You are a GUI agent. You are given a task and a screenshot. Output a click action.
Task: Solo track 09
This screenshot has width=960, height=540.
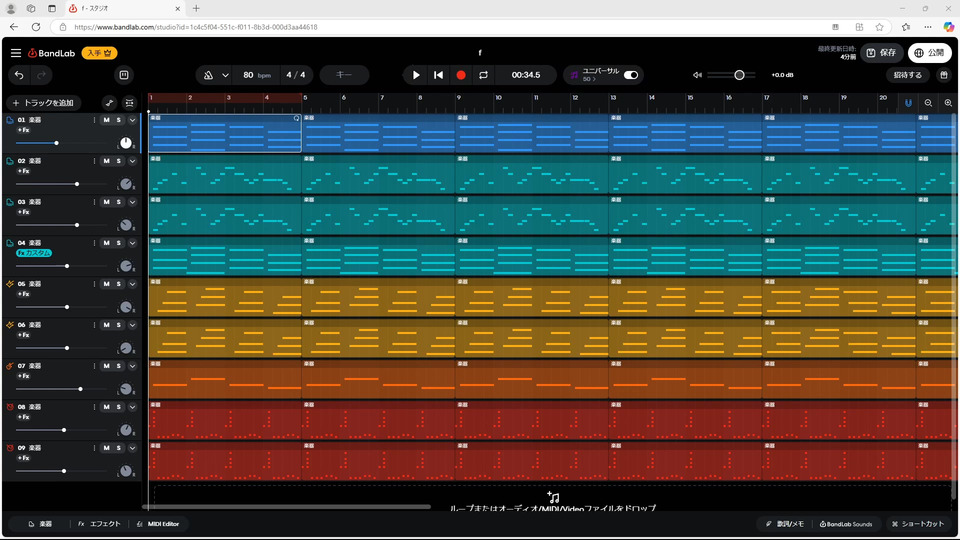click(x=119, y=448)
